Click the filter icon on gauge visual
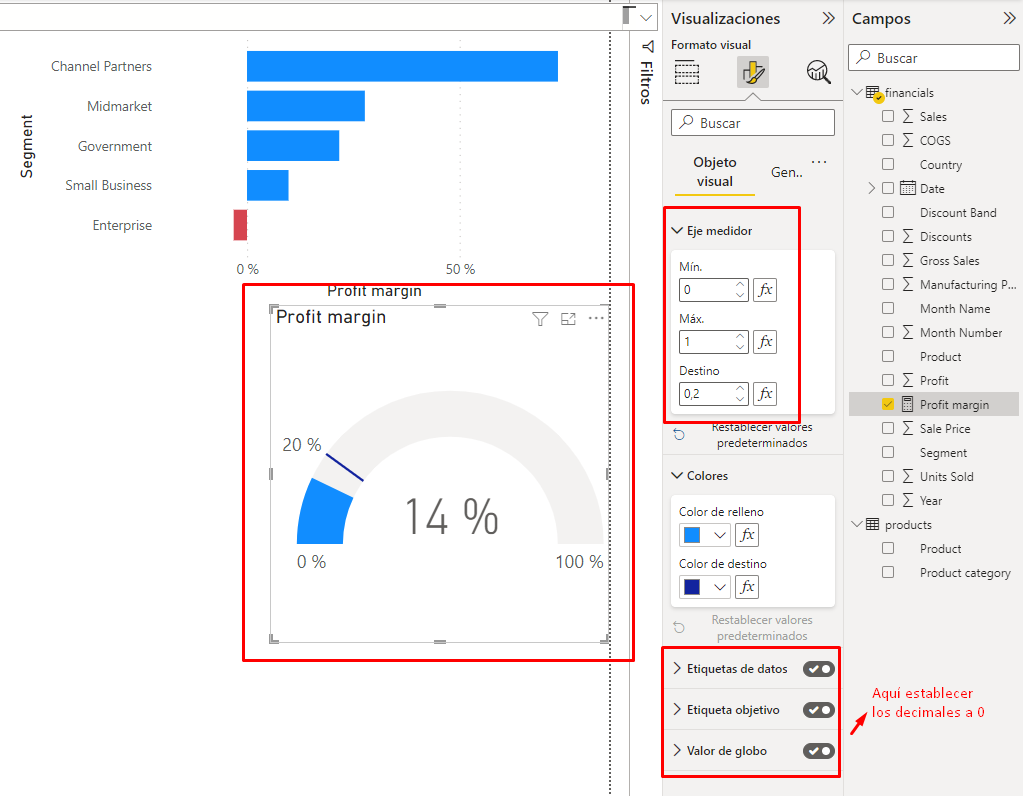Image resolution: width=1023 pixels, height=796 pixels. click(540, 319)
